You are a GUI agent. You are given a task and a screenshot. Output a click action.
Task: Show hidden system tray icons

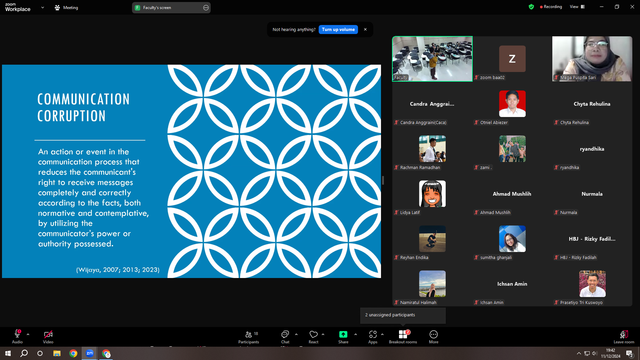click(x=578, y=353)
